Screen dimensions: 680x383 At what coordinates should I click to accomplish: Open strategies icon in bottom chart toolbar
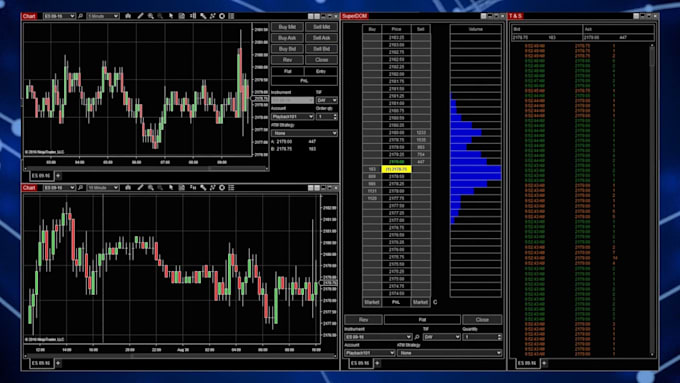(x=212, y=187)
